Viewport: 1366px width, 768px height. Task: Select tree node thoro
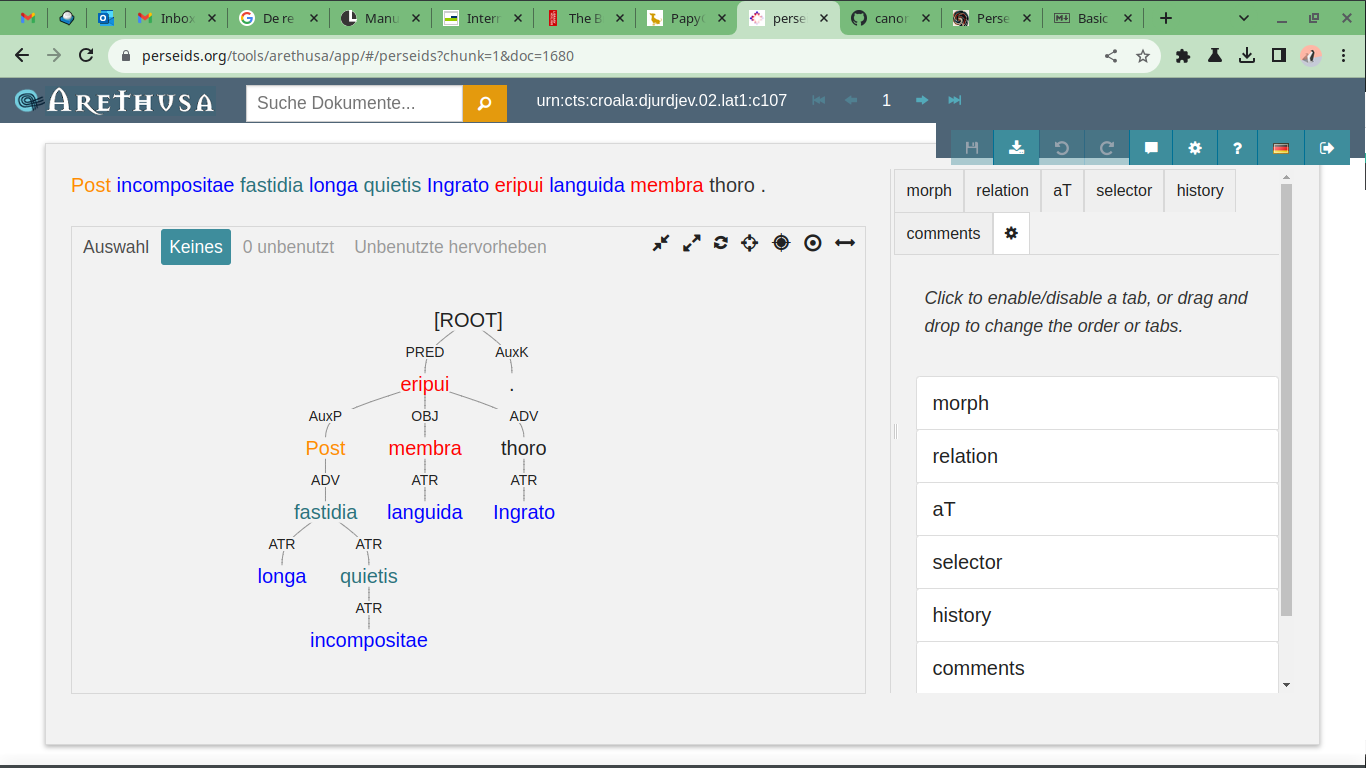pos(524,448)
